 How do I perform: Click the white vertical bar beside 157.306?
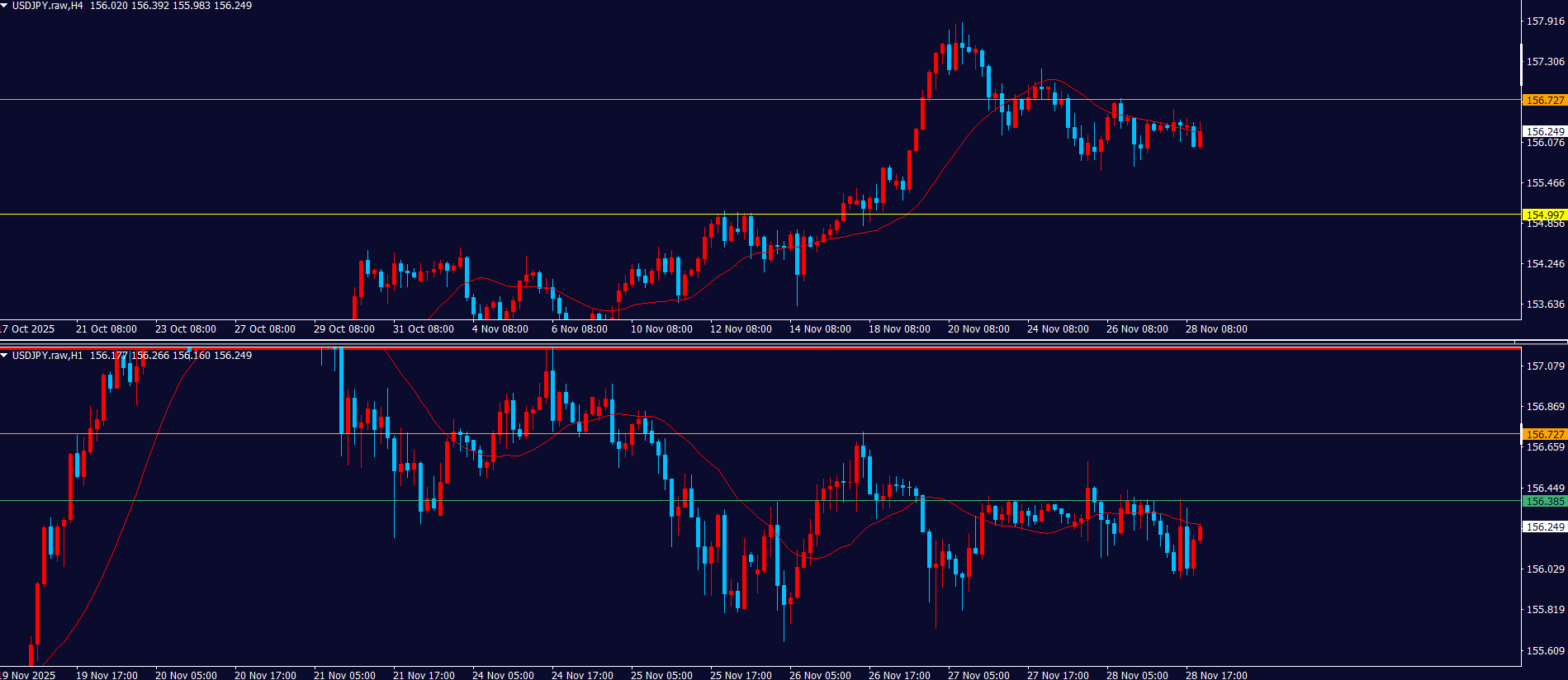[x=1522, y=65]
